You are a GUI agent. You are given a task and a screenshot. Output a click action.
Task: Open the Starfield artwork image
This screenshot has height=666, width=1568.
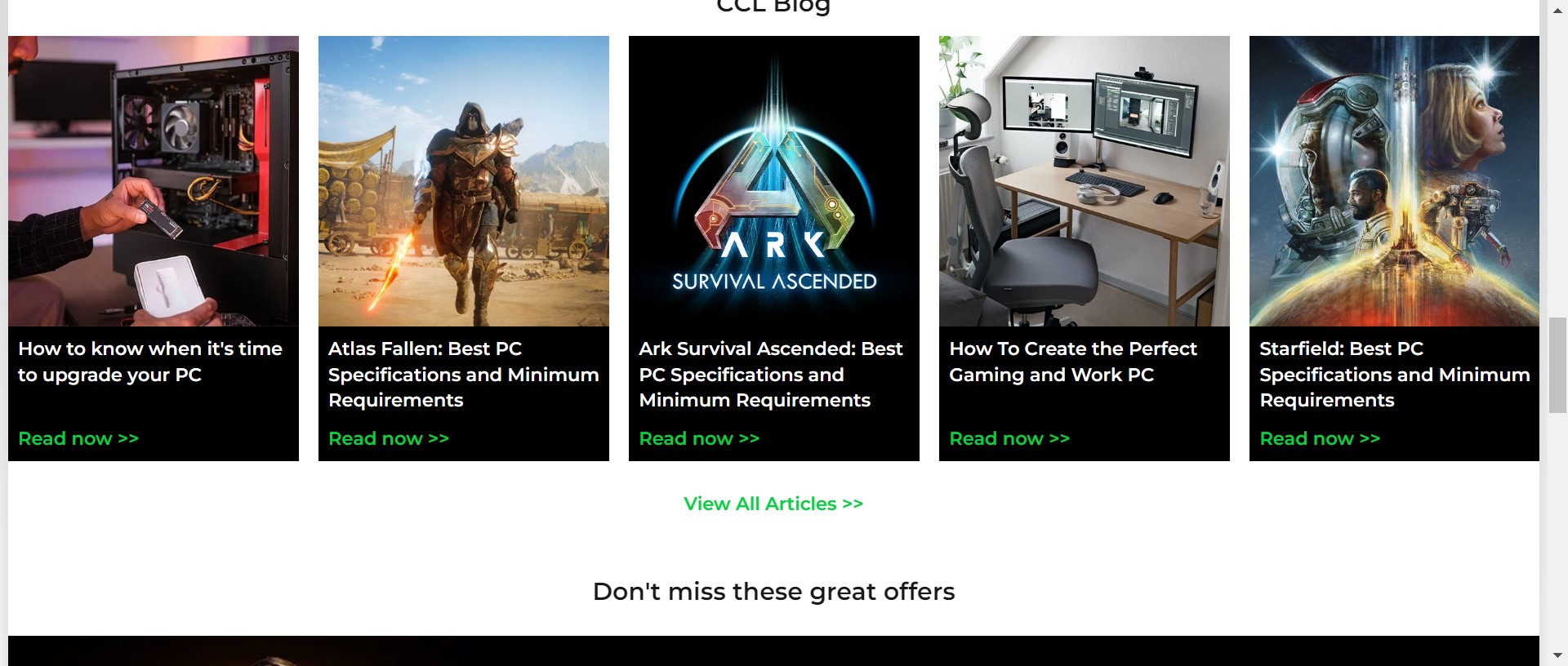coord(1394,181)
